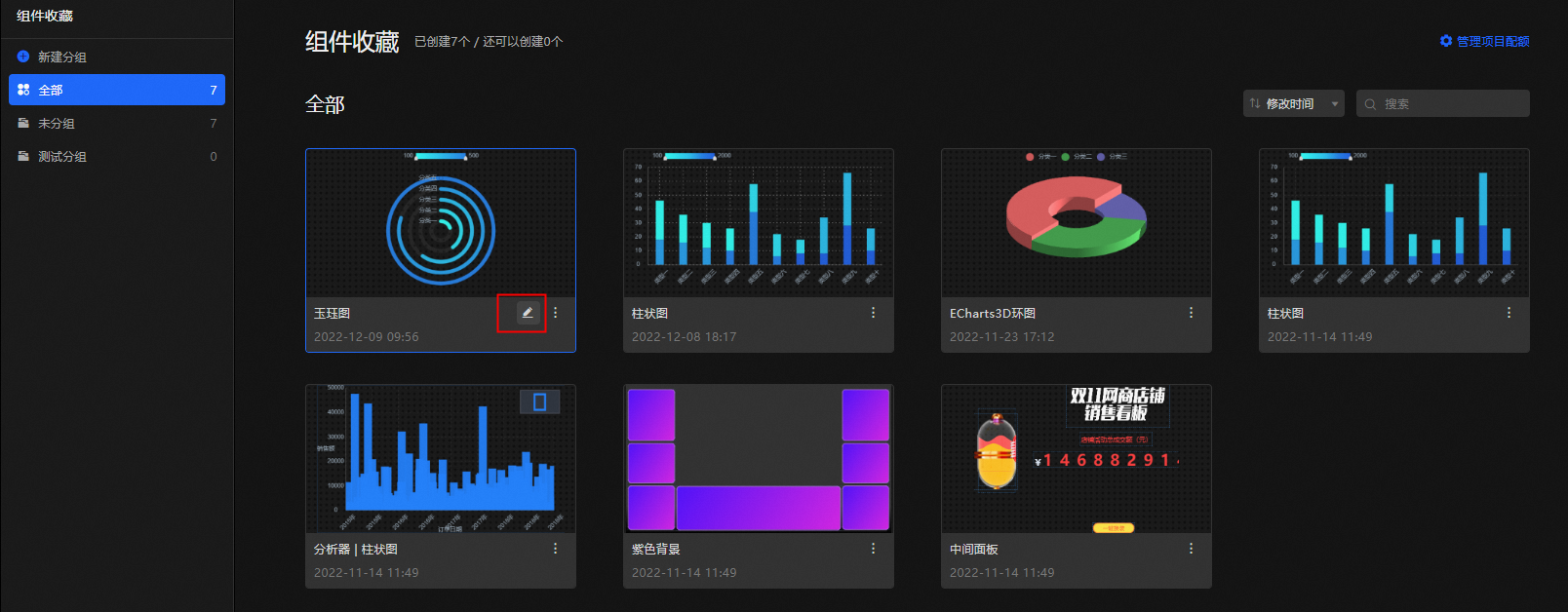Open more options menu for 玉珏图
The width and height of the screenshot is (1568, 612).
click(556, 313)
